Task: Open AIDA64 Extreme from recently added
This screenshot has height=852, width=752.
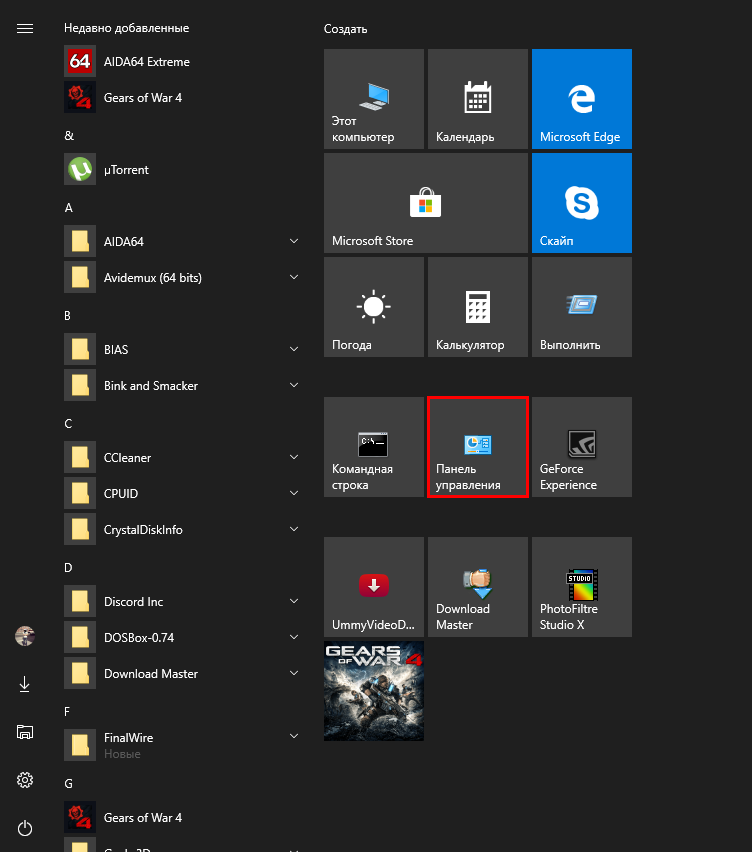Action: pos(182,61)
